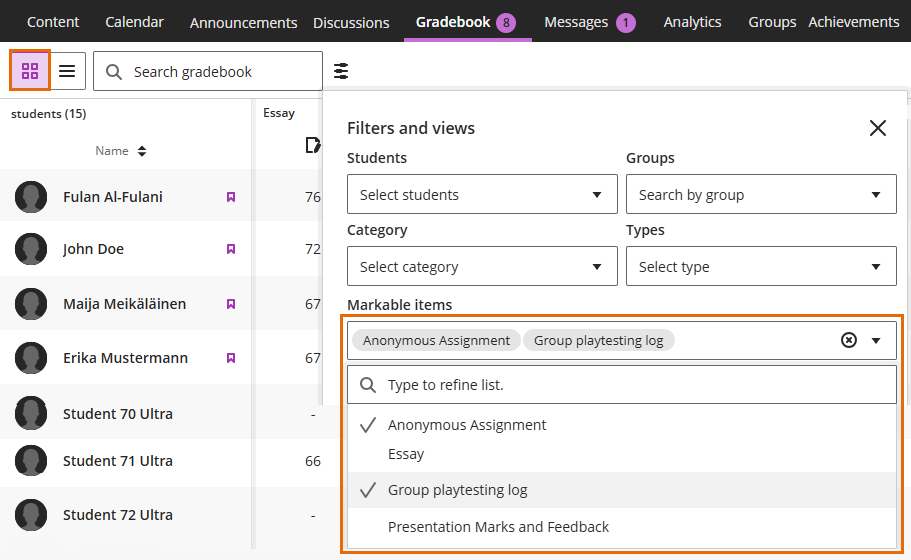
Task: Click flag icon beside Fulan Al-Fulani
Action: click(231, 197)
